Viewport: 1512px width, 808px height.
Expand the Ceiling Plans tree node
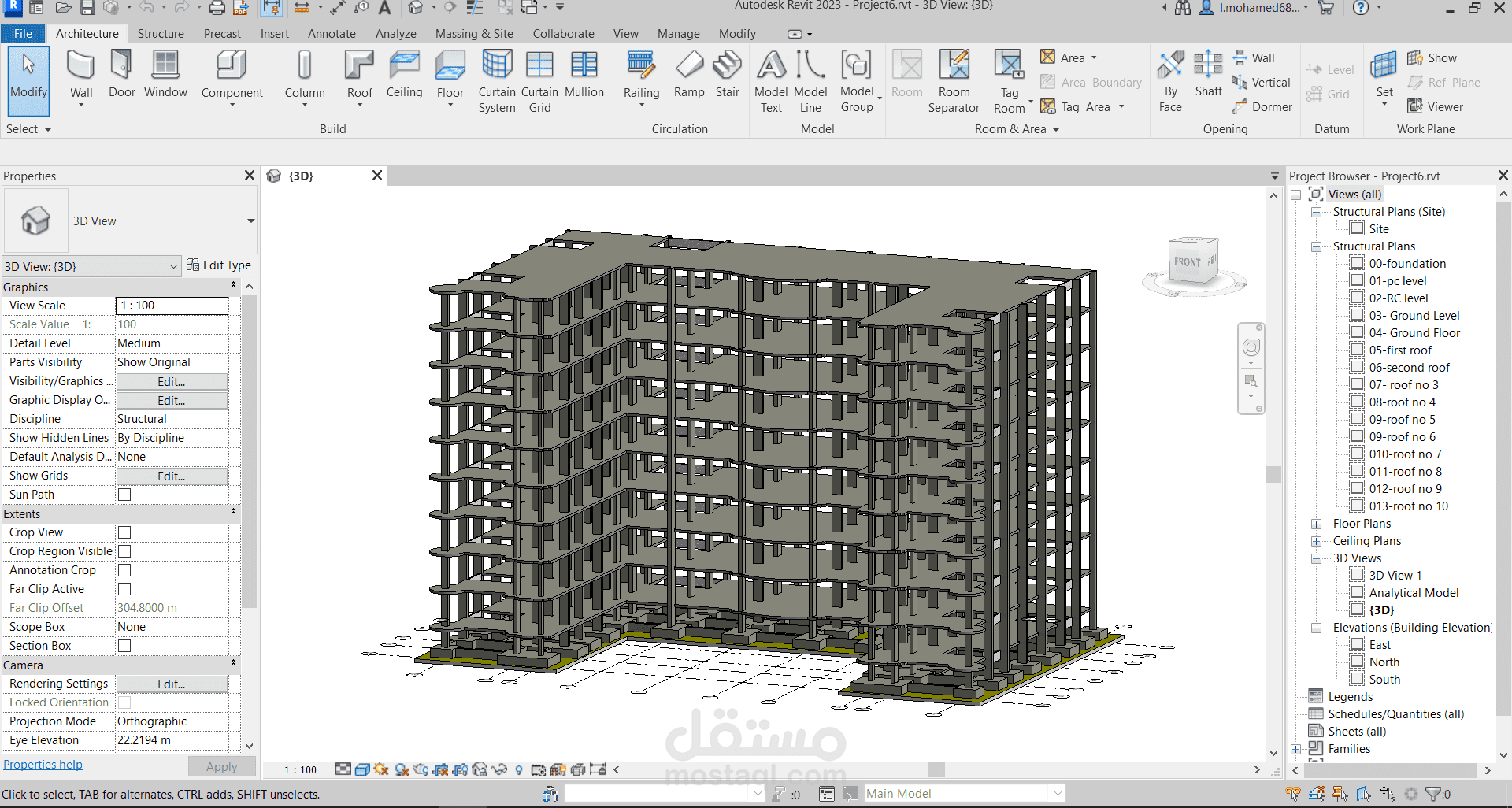pos(1316,541)
